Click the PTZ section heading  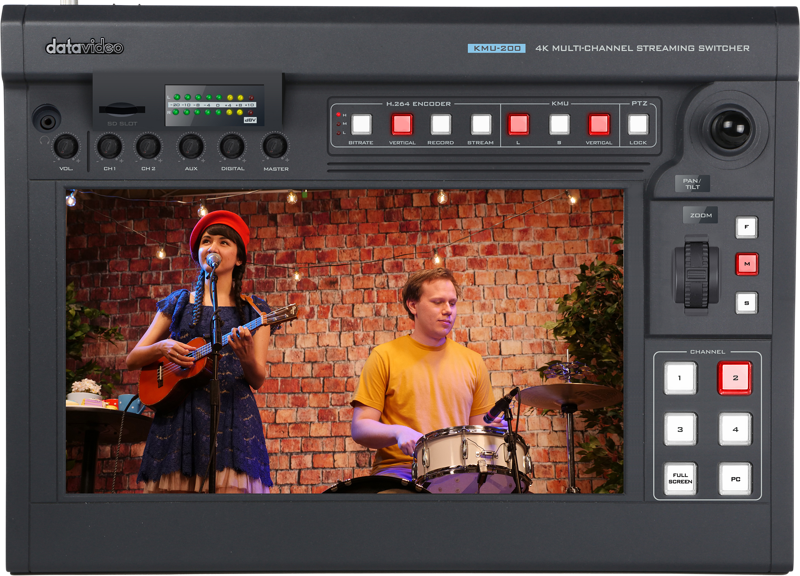pyautogui.click(x=639, y=103)
